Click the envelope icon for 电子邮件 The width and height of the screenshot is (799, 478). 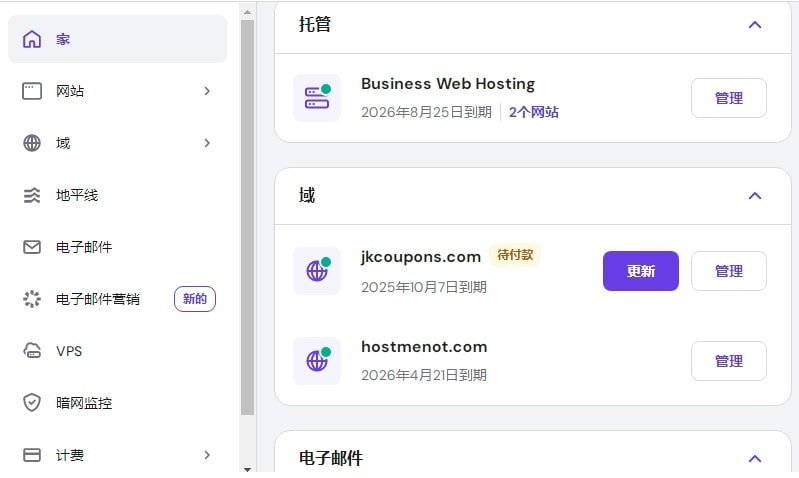click(32, 247)
